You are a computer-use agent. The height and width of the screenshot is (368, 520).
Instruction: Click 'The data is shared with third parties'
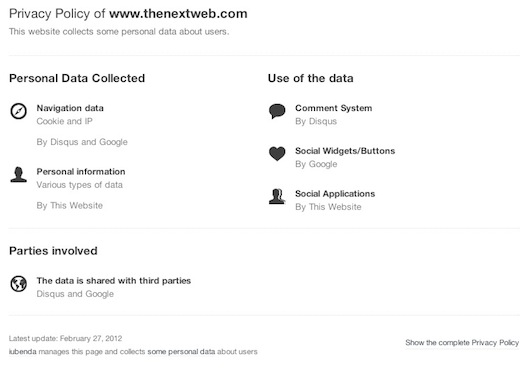click(114, 281)
